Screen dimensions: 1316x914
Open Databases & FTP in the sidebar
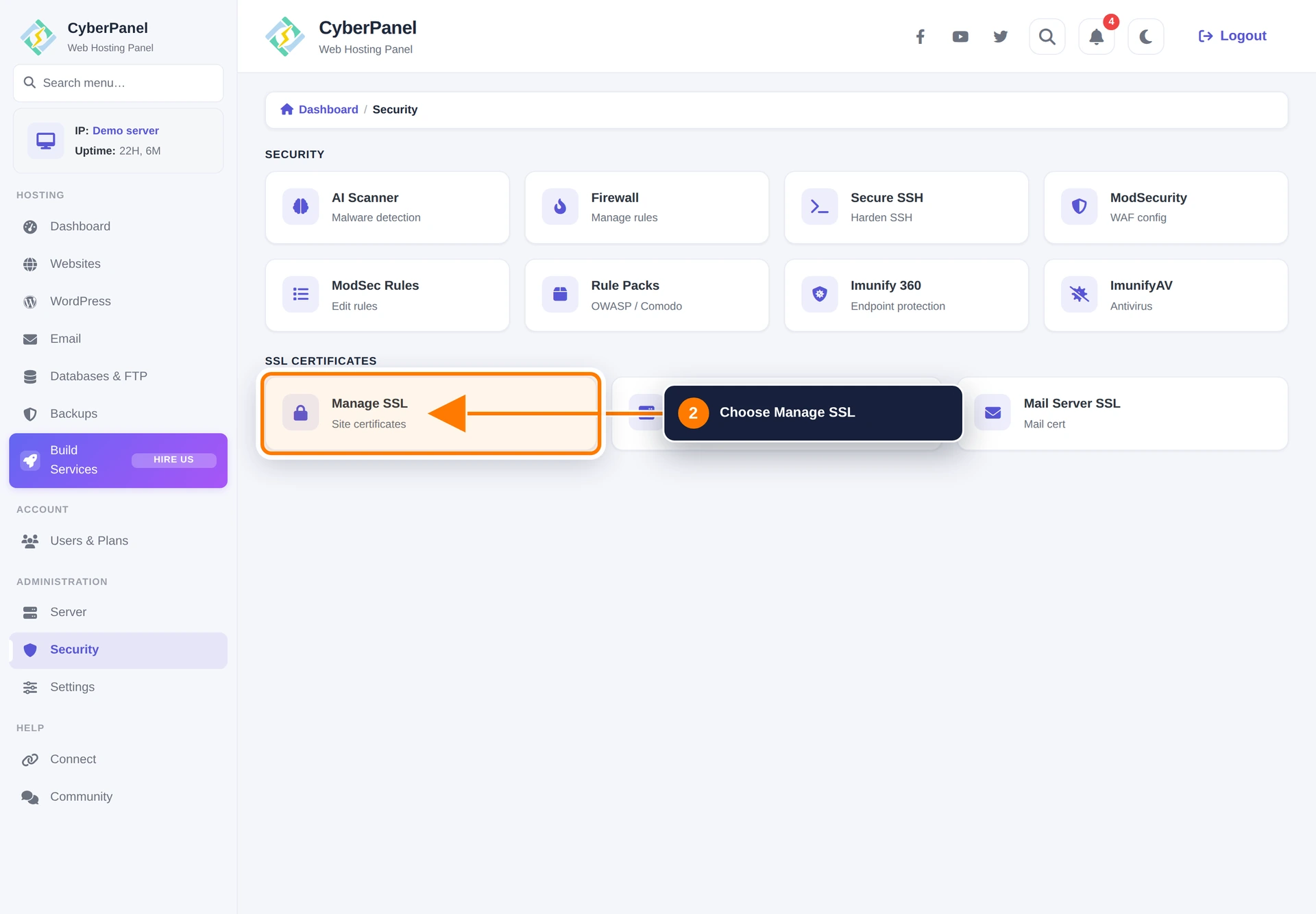(x=119, y=376)
